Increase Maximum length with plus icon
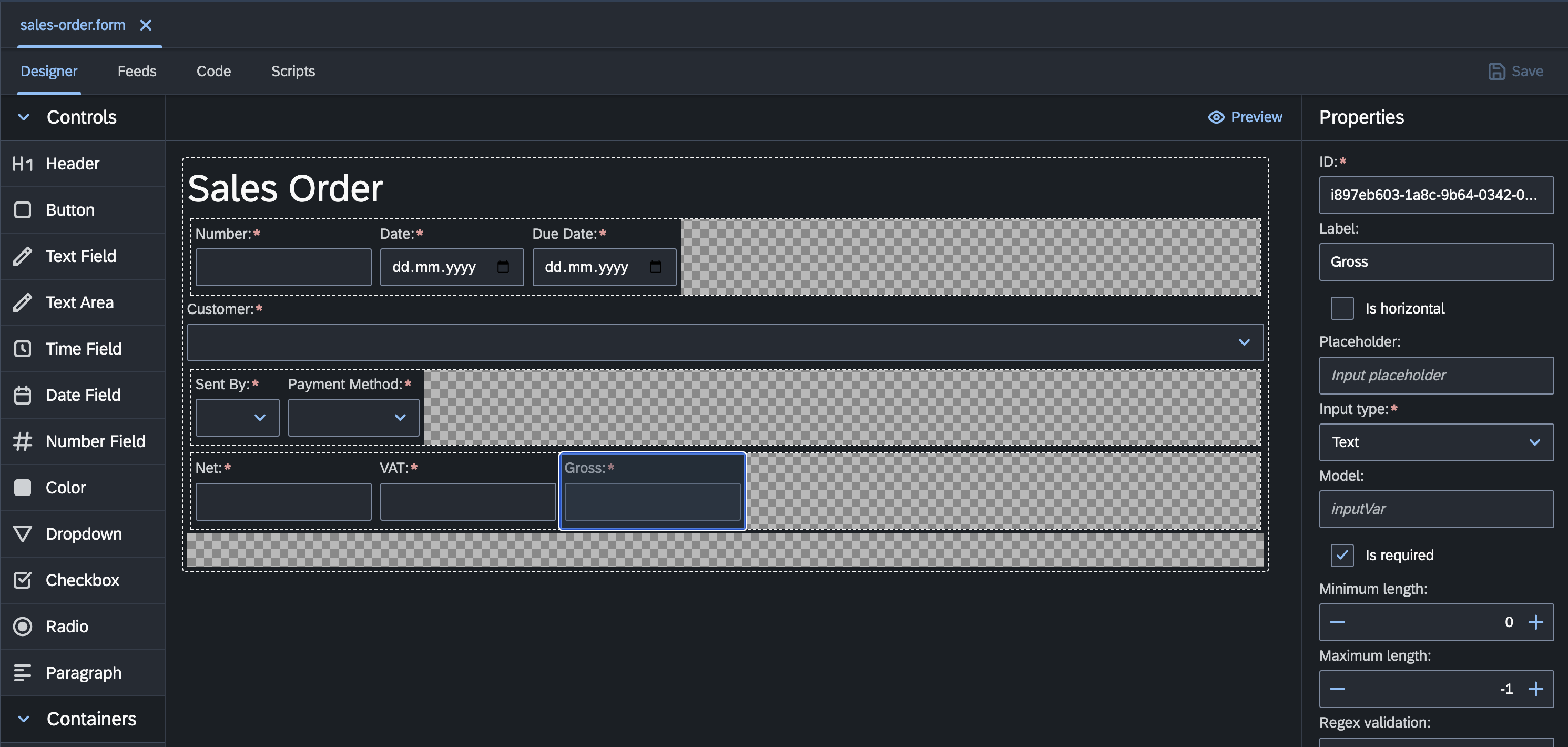 tap(1536, 689)
